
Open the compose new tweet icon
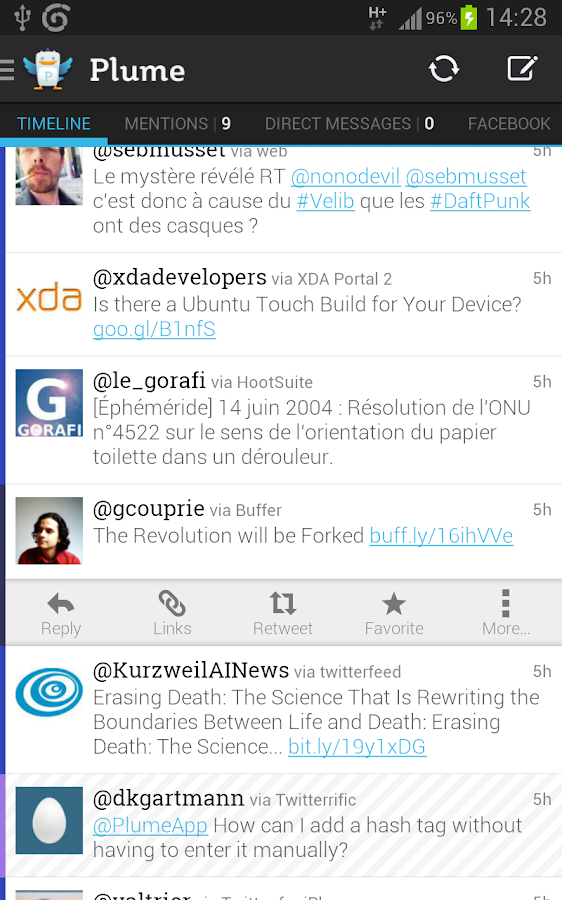pyautogui.click(x=522, y=69)
